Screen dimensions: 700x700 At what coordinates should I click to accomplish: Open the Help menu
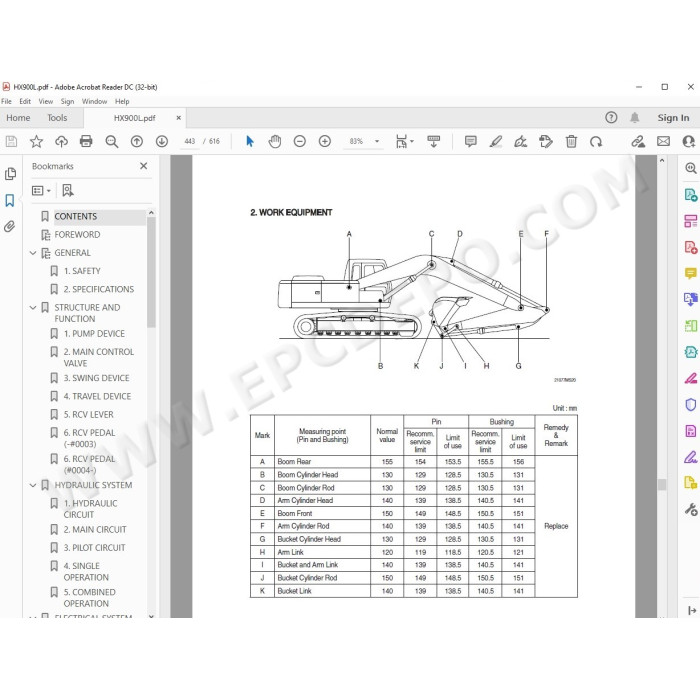[122, 101]
